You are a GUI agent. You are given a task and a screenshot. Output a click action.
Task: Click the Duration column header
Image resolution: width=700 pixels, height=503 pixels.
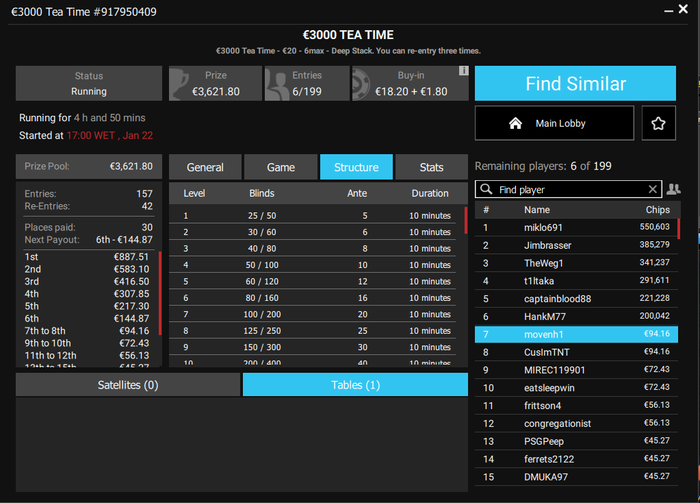430,193
